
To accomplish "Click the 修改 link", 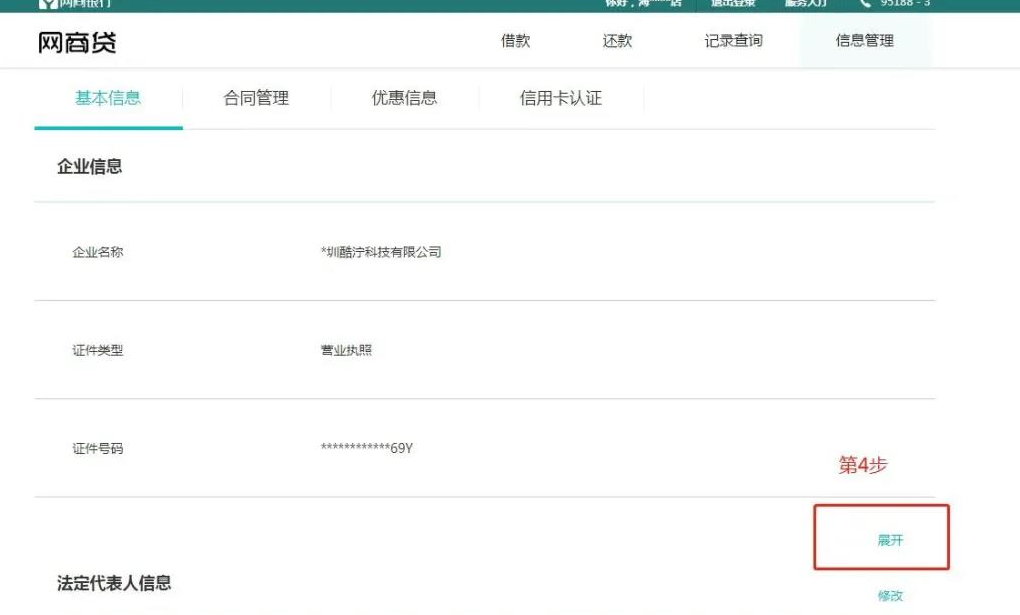I will 891,595.
